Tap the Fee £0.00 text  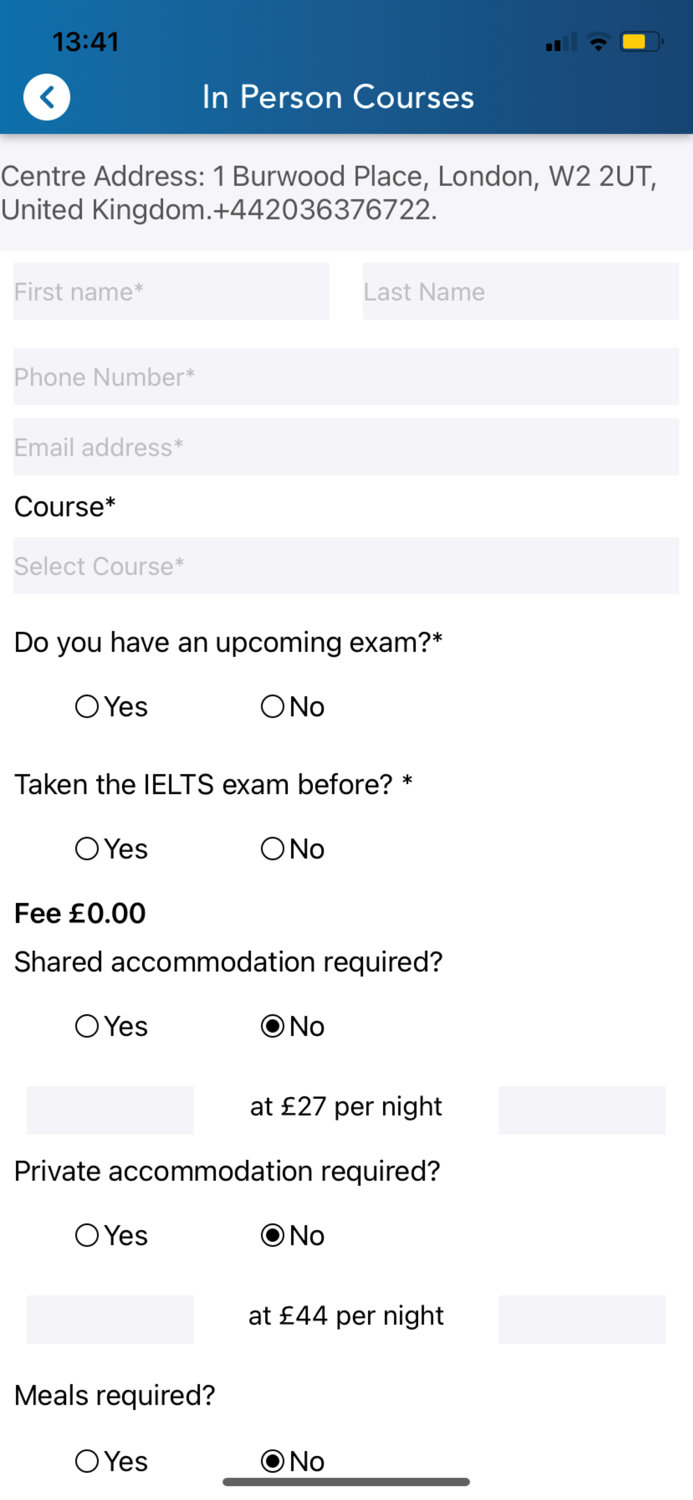(x=80, y=913)
